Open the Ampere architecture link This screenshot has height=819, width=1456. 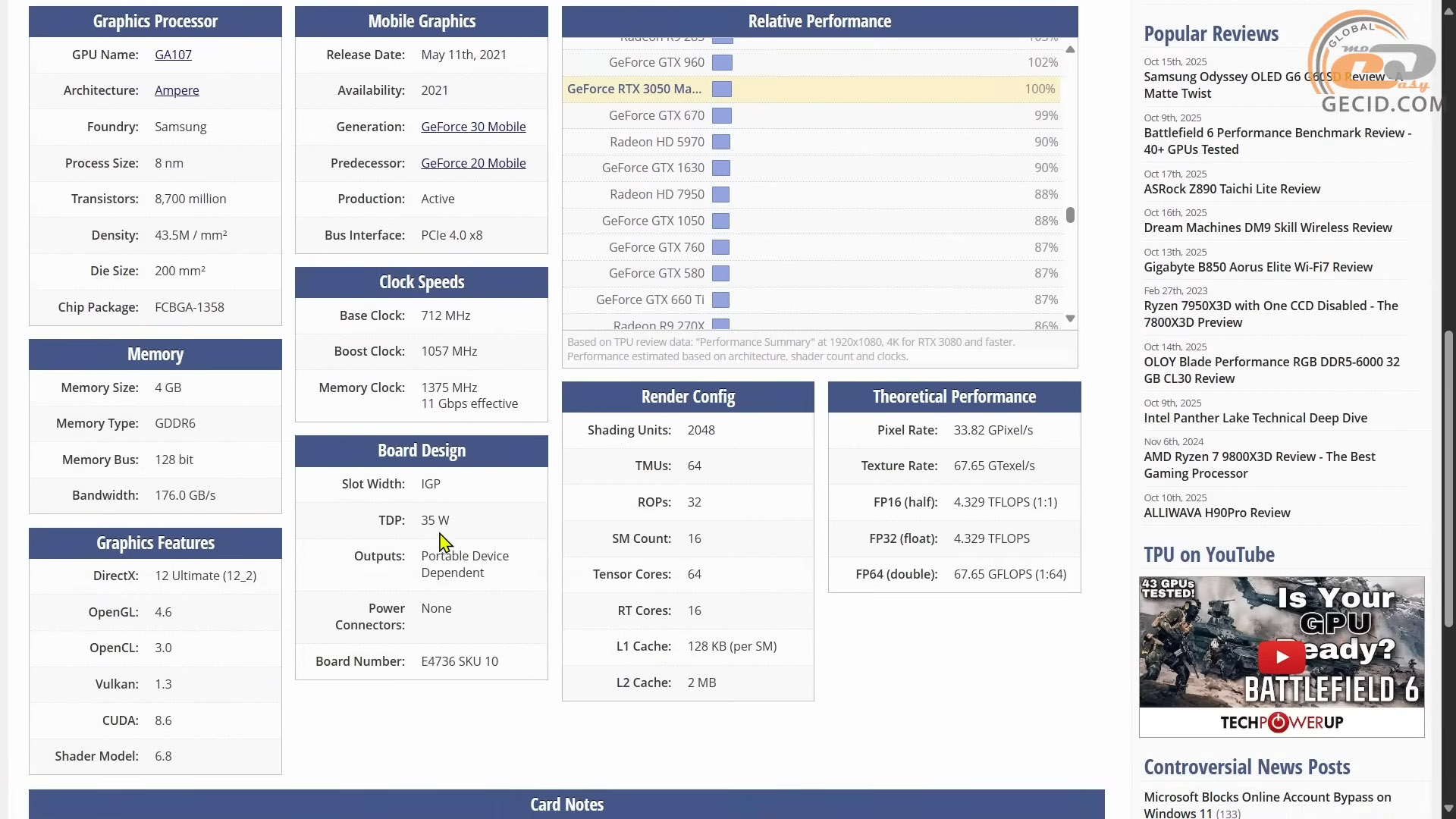[x=177, y=90]
